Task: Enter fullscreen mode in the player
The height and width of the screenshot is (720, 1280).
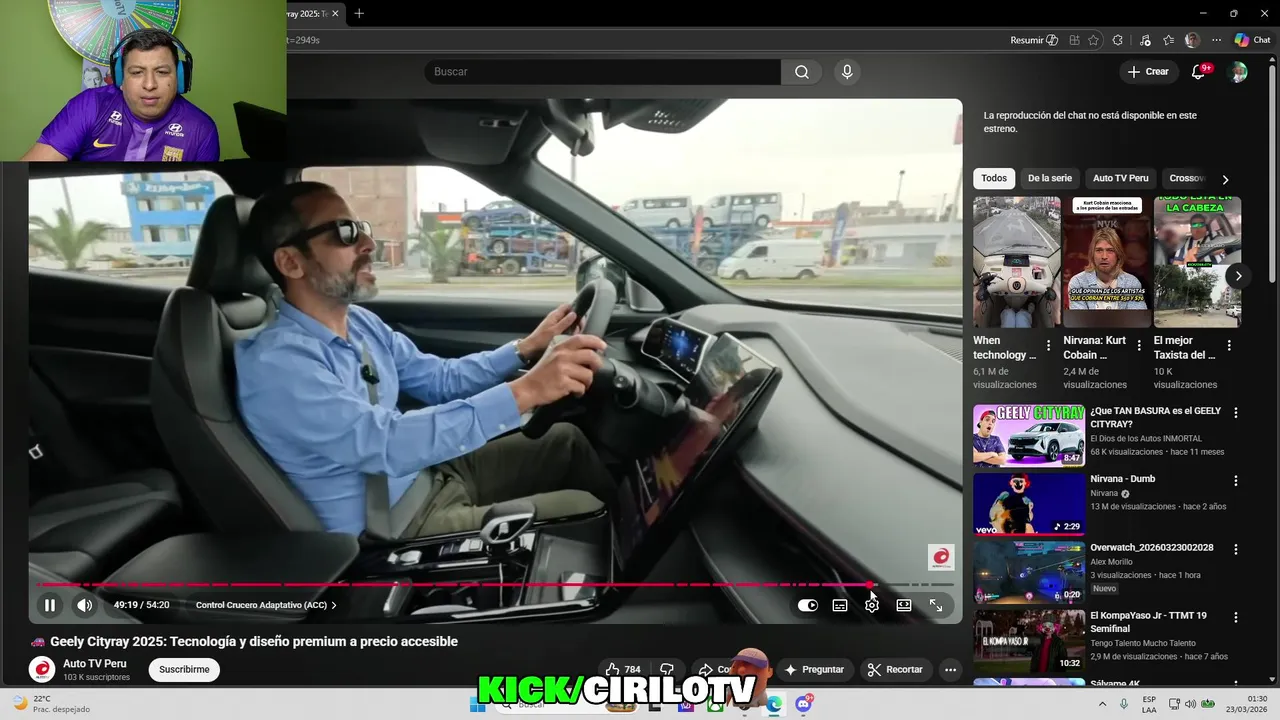Action: (x=936, y=605)
